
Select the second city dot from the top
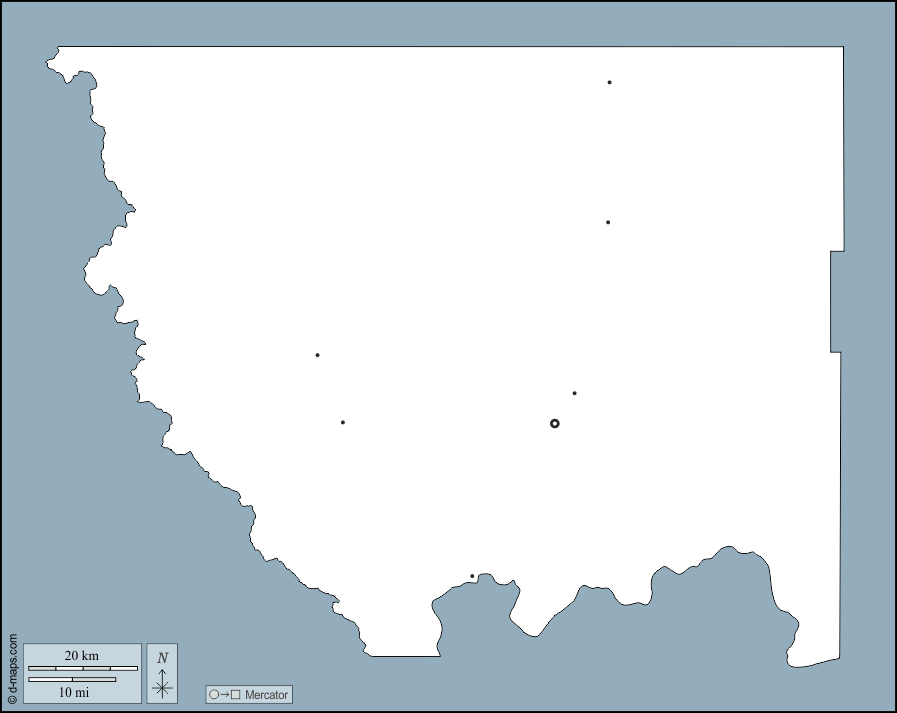click(x=608, y=222)
